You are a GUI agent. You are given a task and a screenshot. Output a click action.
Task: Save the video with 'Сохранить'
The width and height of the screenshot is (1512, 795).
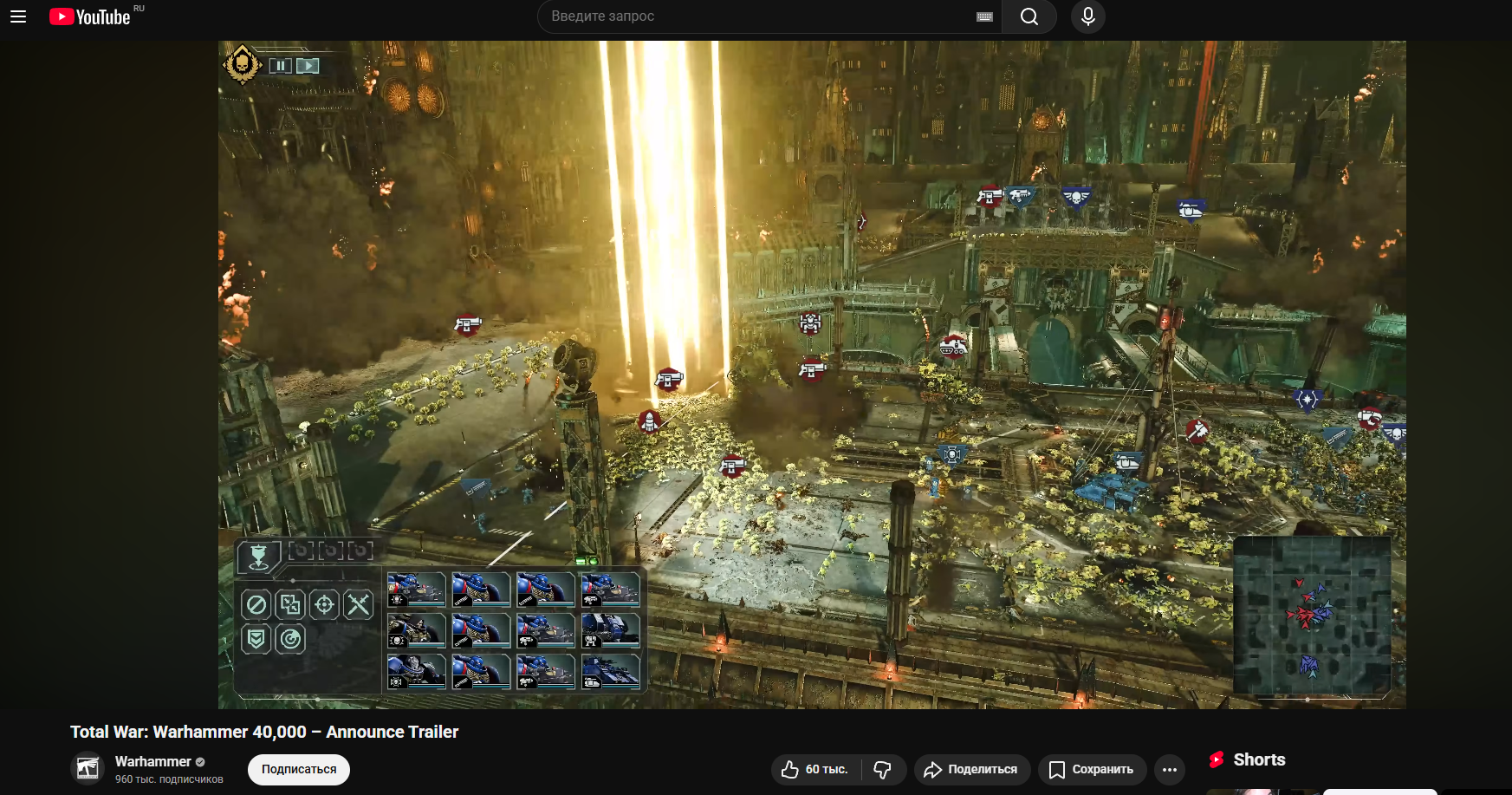[1093, 769]
